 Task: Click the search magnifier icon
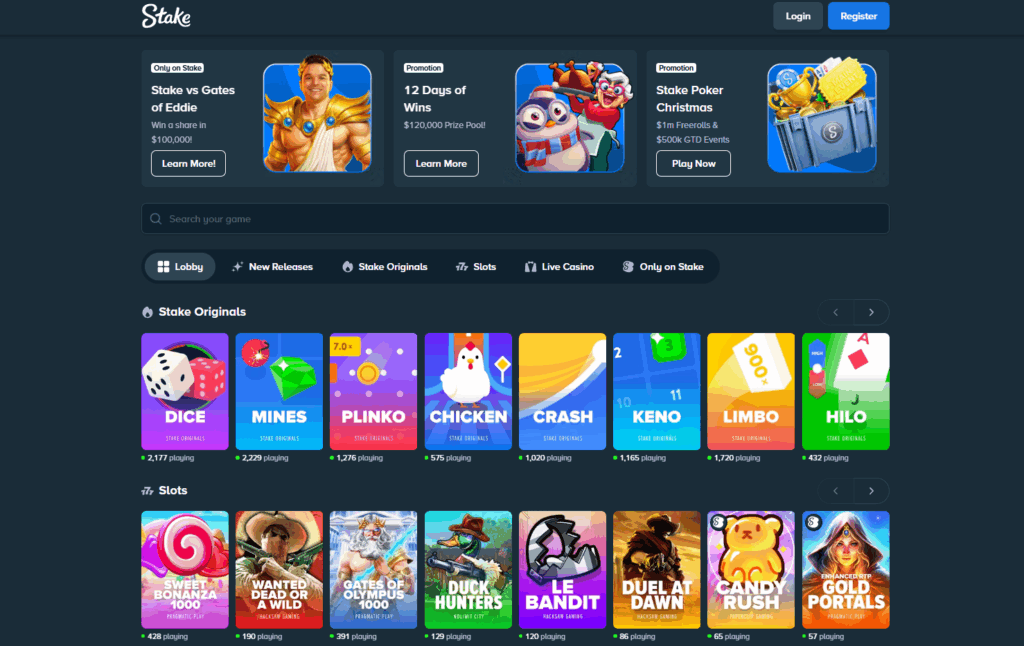155,219
